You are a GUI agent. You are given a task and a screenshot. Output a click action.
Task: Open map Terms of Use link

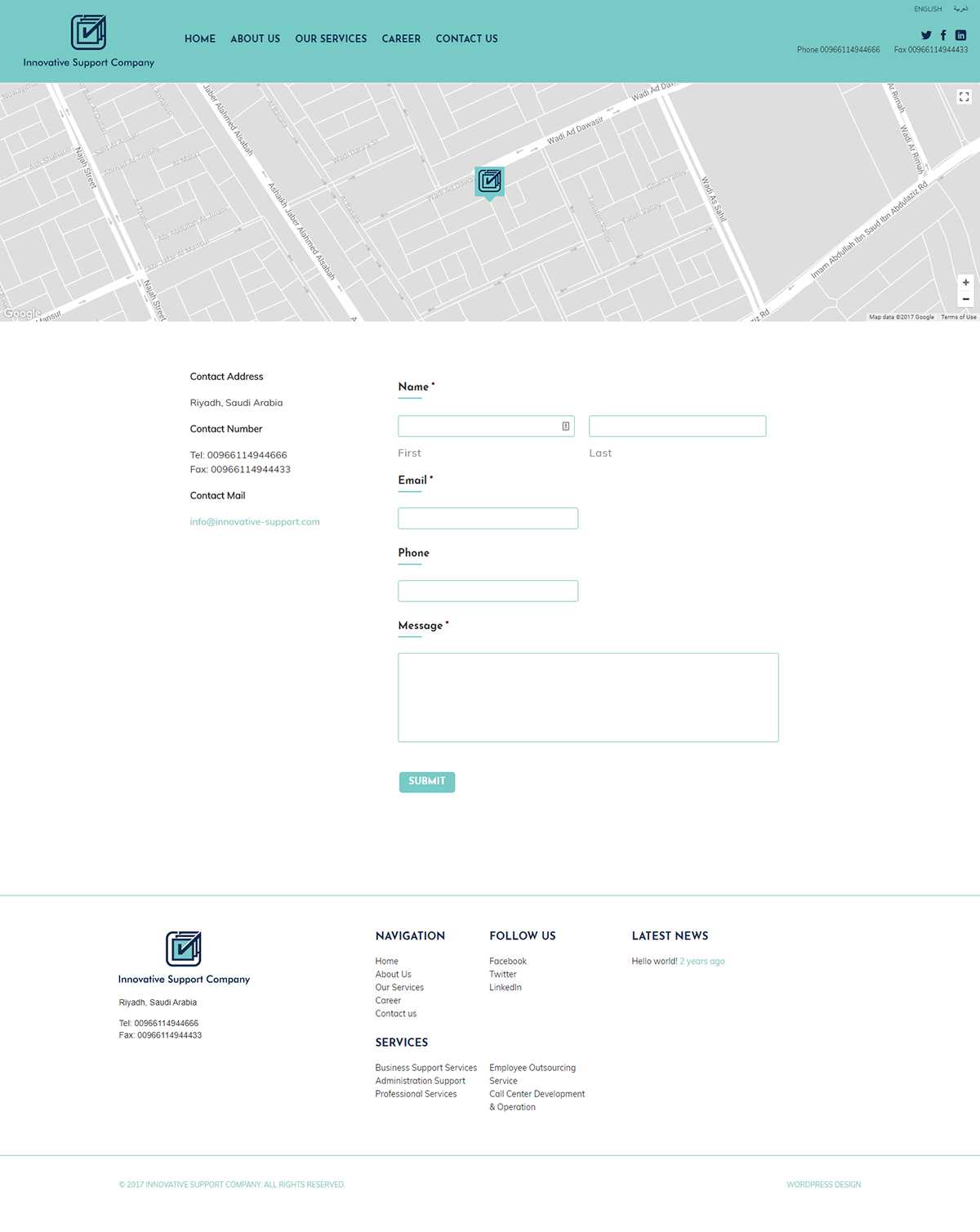point(958,317)
